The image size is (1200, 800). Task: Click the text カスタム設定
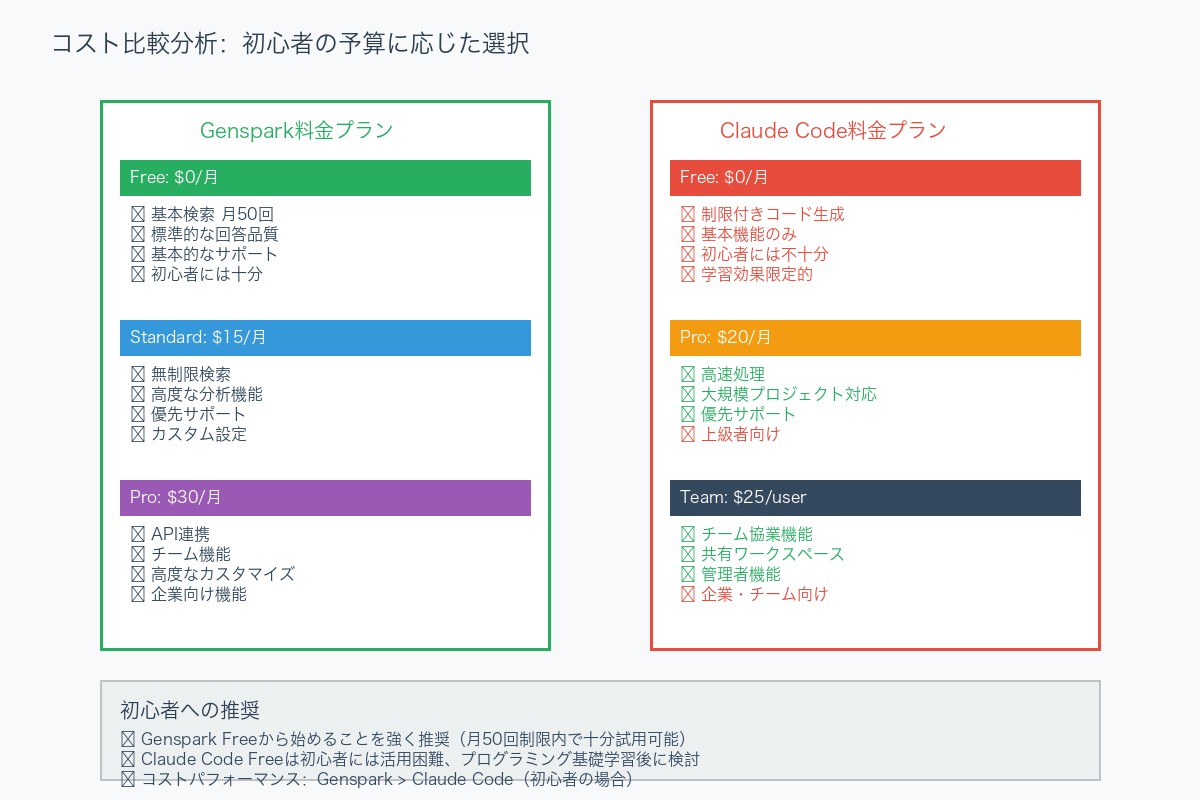pos(198,434)
